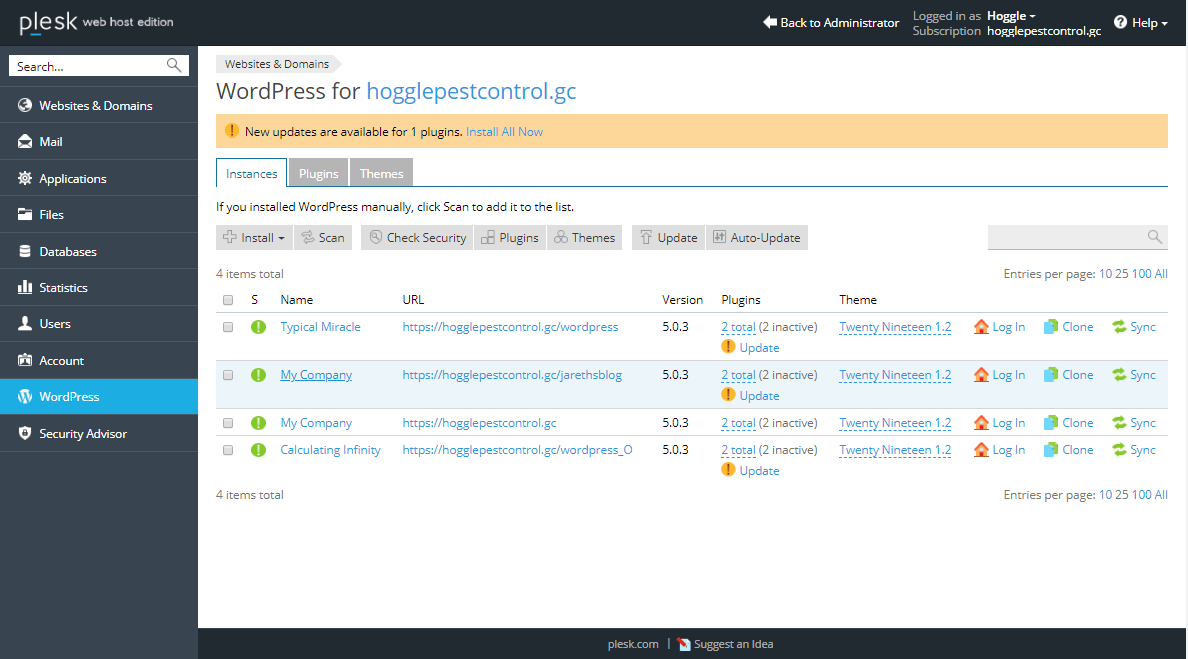The height and width of the screenshot is (659, 1188).
Task: Check the Calculating Infinity row checkbox
Action: tap(228, 450)
